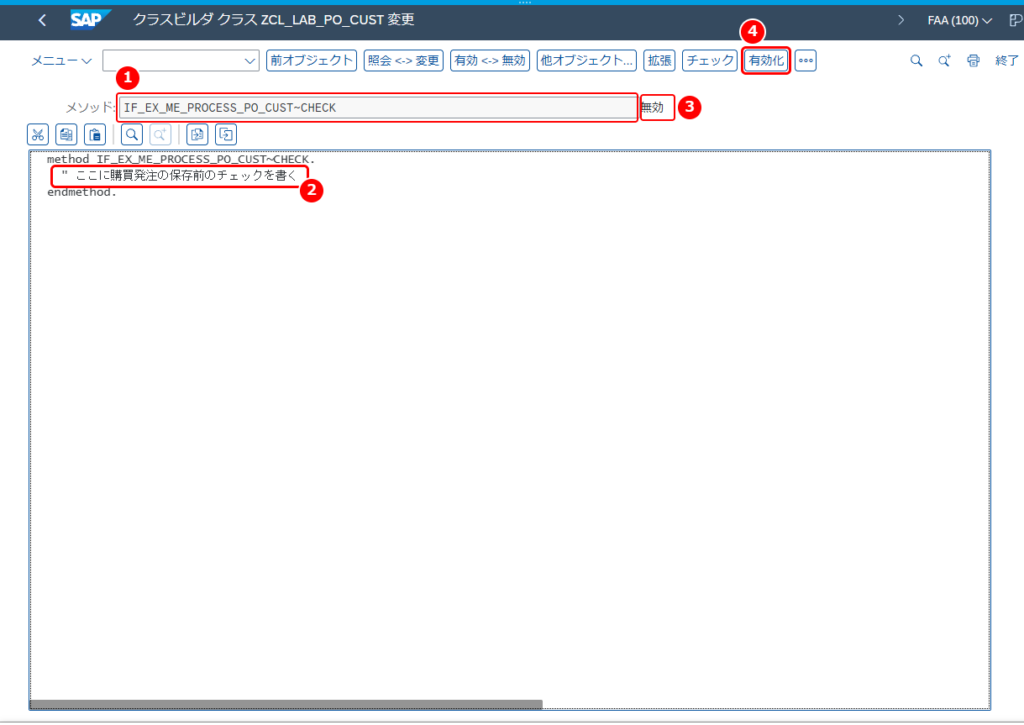Click the cut (scissors) icon
The height and width of the screenshot is (725, 1024).
(x=38, y=135)
